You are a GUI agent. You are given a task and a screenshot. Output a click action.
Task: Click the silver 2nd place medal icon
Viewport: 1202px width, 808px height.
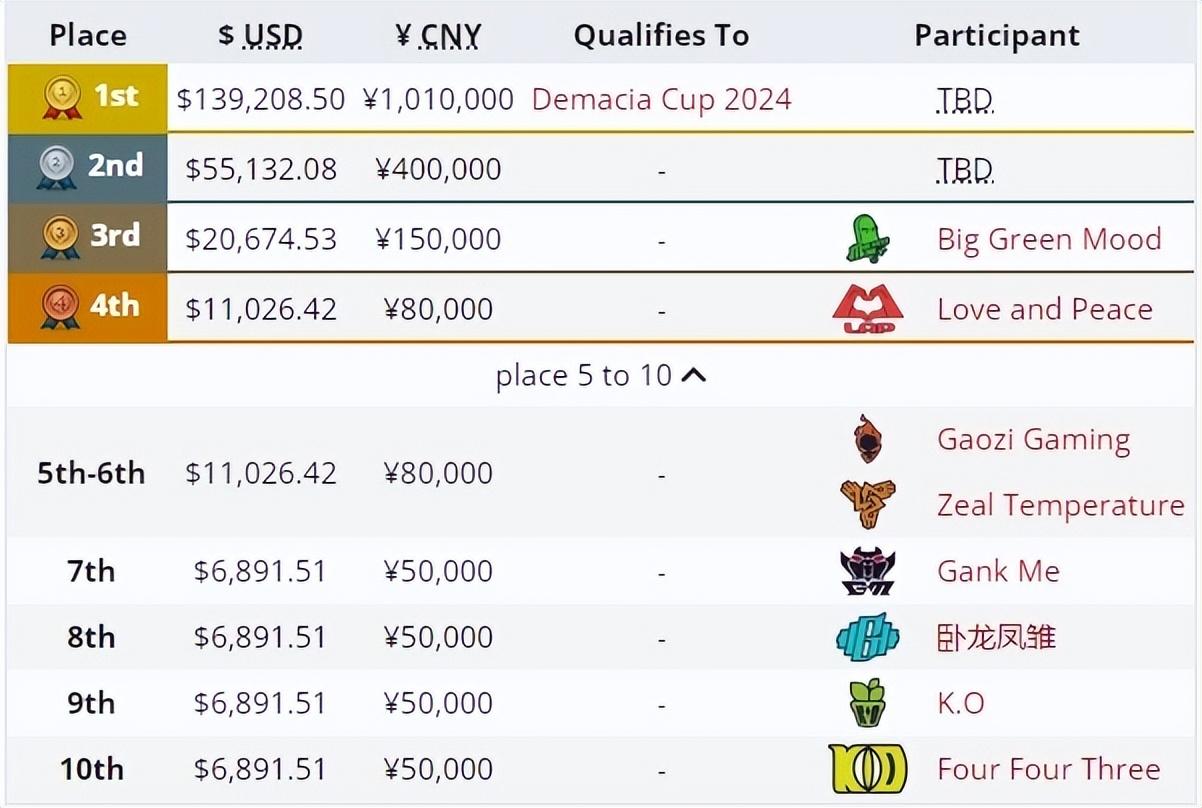pos(56,168)
